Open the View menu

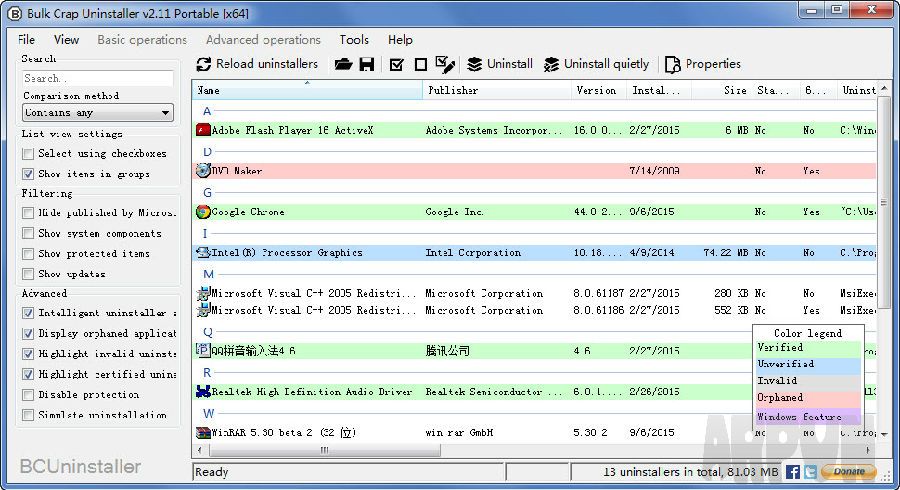(66, 40)
